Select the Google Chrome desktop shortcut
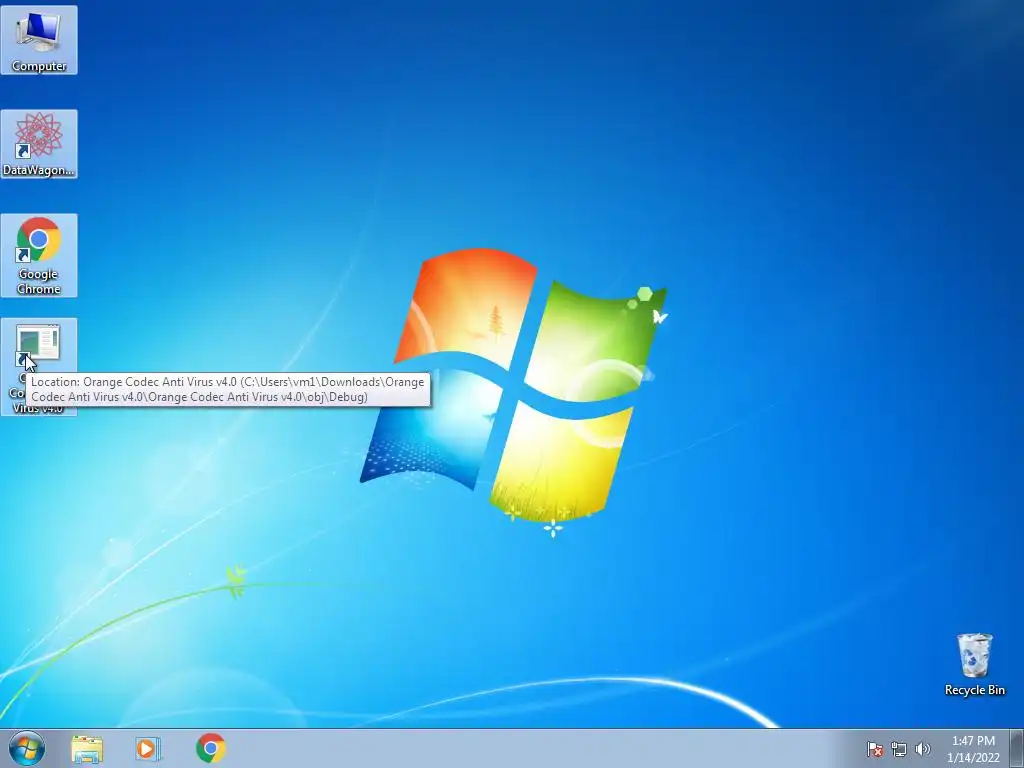 pyautogui.click(x=39, y=255)
